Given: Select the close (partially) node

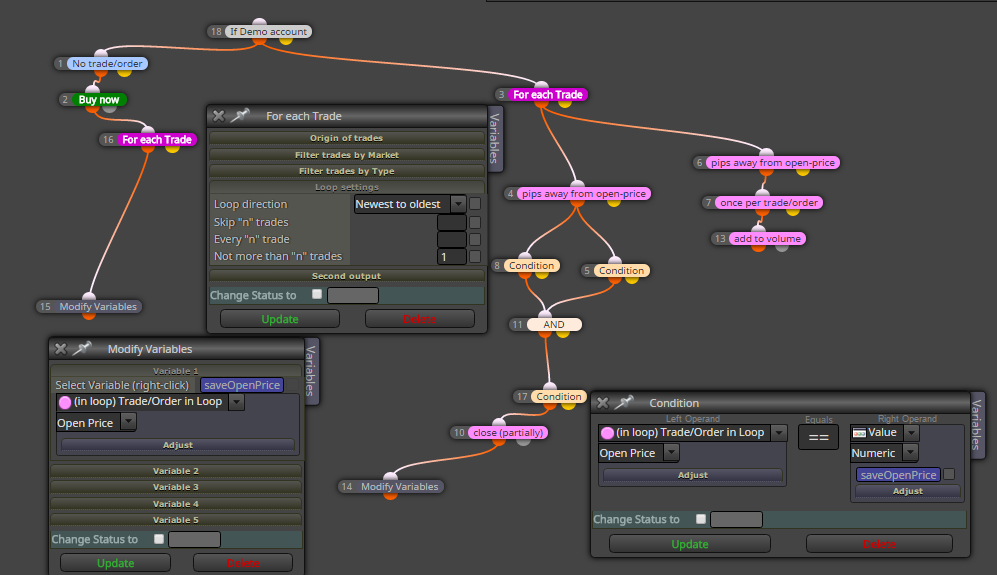Looking at the screenshot, I should (507, 433).
